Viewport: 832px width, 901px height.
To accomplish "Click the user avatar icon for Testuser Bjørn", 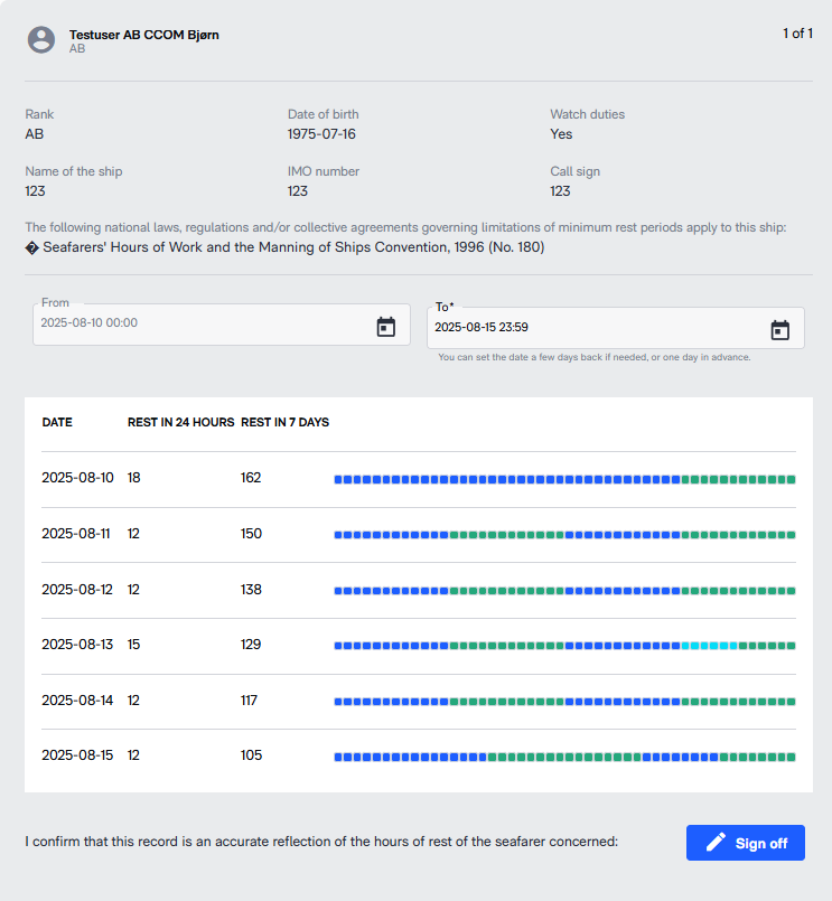I will [x=41, y=40].
